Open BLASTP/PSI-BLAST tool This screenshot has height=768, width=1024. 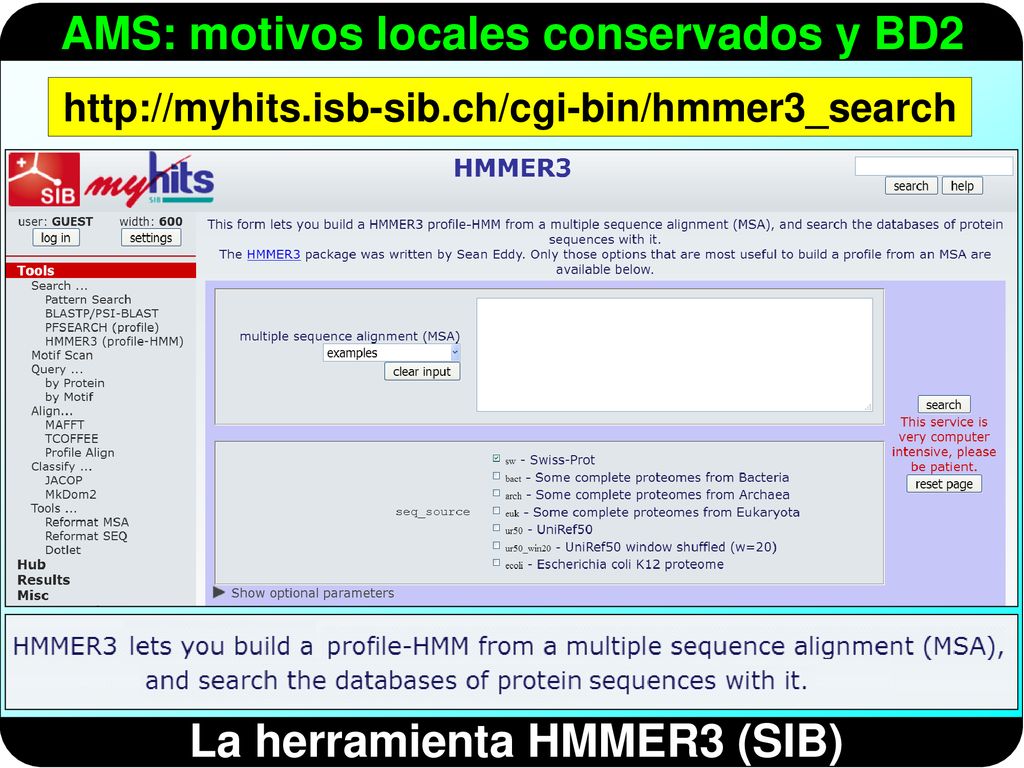click(101, 313)
